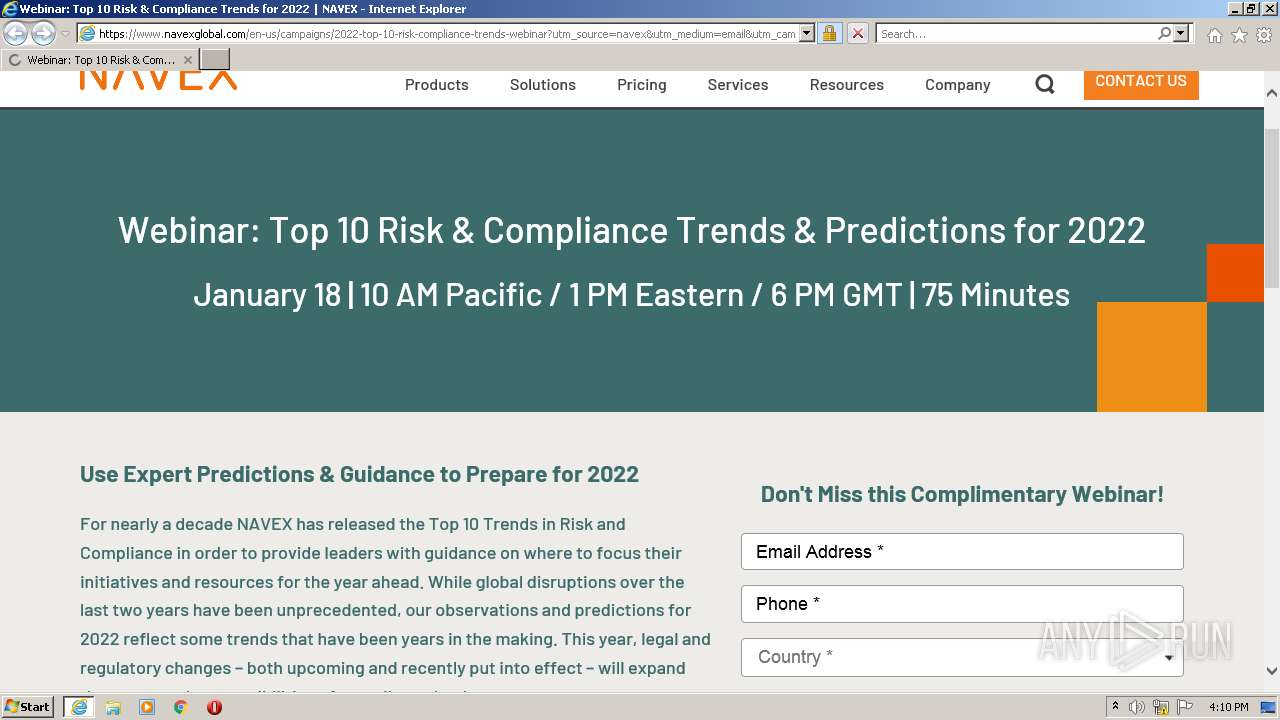Viewport: 1280px width, 720px height.
Task: Click the 'Don't Miss this Complimentary Webinar!' heading
Action: [962, 494]
